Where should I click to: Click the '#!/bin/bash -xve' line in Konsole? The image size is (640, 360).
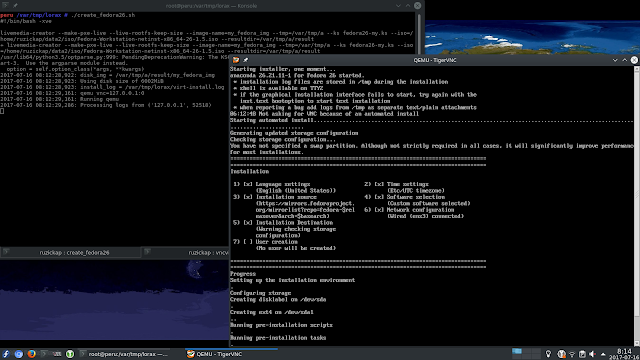(x=26, y=21)
